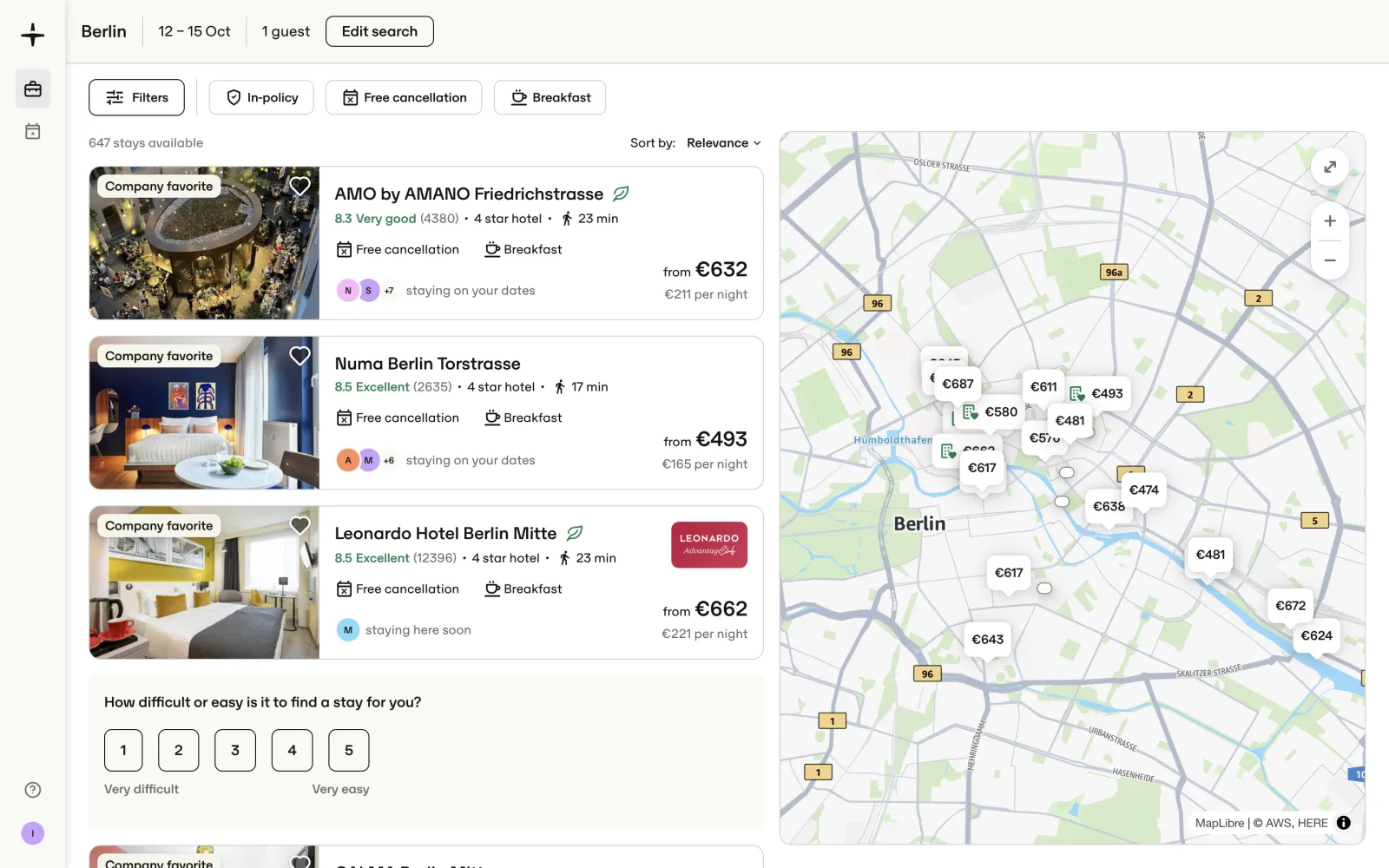Toggle the Free cancellation filter
1389x868 pixels.
(x=405, y=97)
